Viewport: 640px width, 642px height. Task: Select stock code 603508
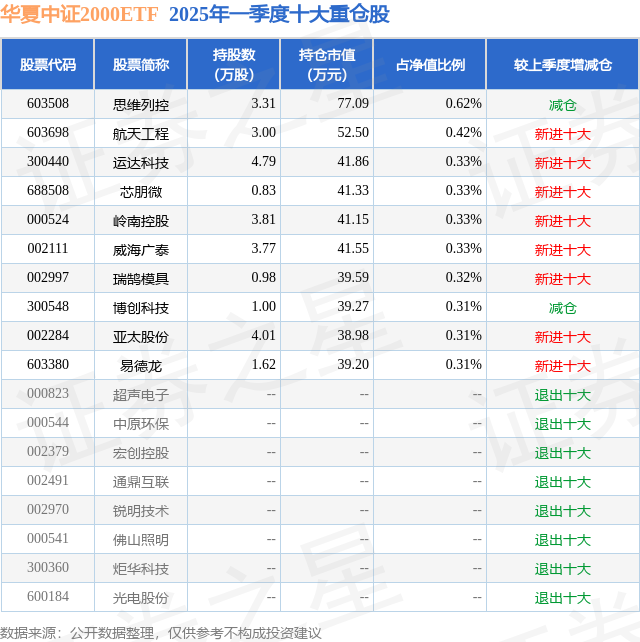(x=48, y=103)
